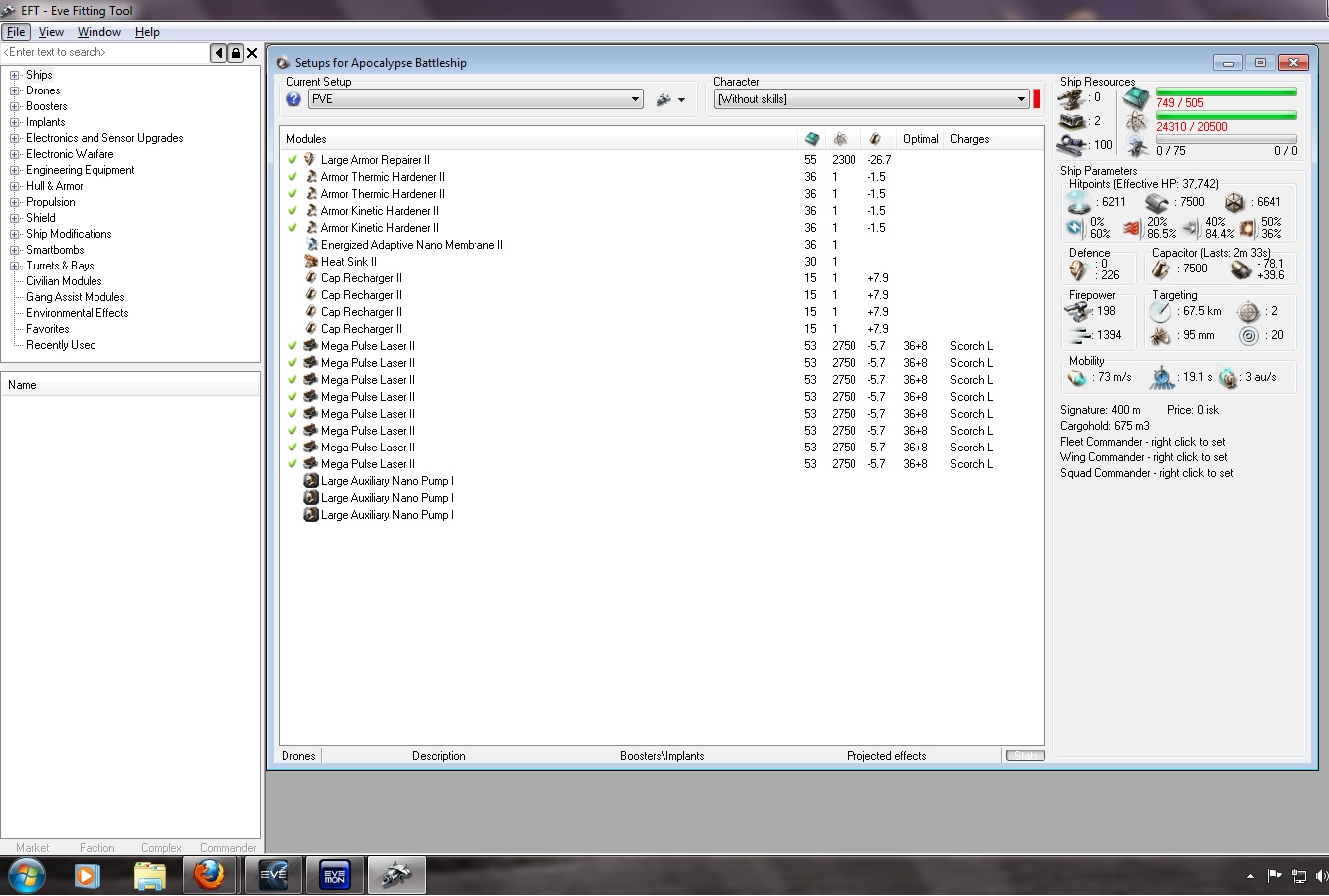Click the Fleet Commander line
1329x896 pixels.
(x=1142, y=442)
